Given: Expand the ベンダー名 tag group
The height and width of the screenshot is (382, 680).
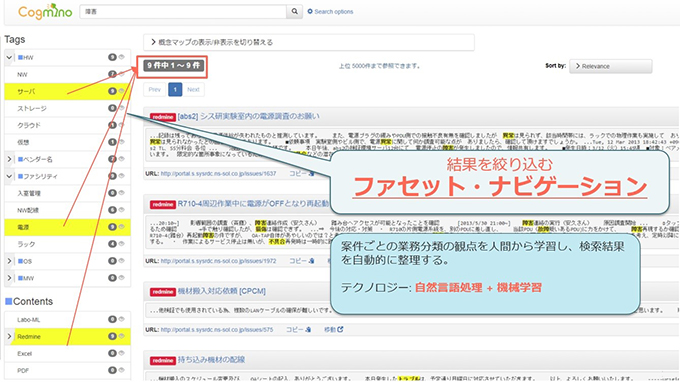Looking at the screenshot, I should pyautogui.click(x=9, y=159).
